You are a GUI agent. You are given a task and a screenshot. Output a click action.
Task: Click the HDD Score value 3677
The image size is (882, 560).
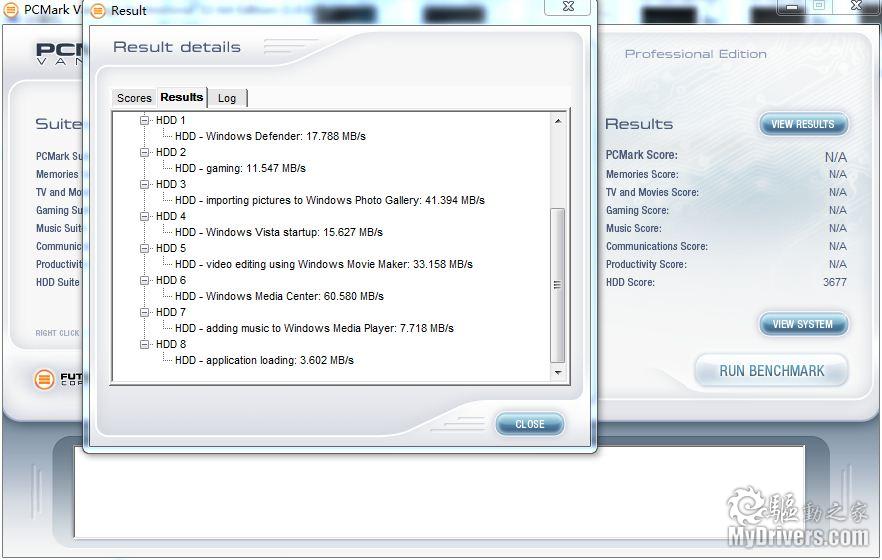click(x=834, y=282)
